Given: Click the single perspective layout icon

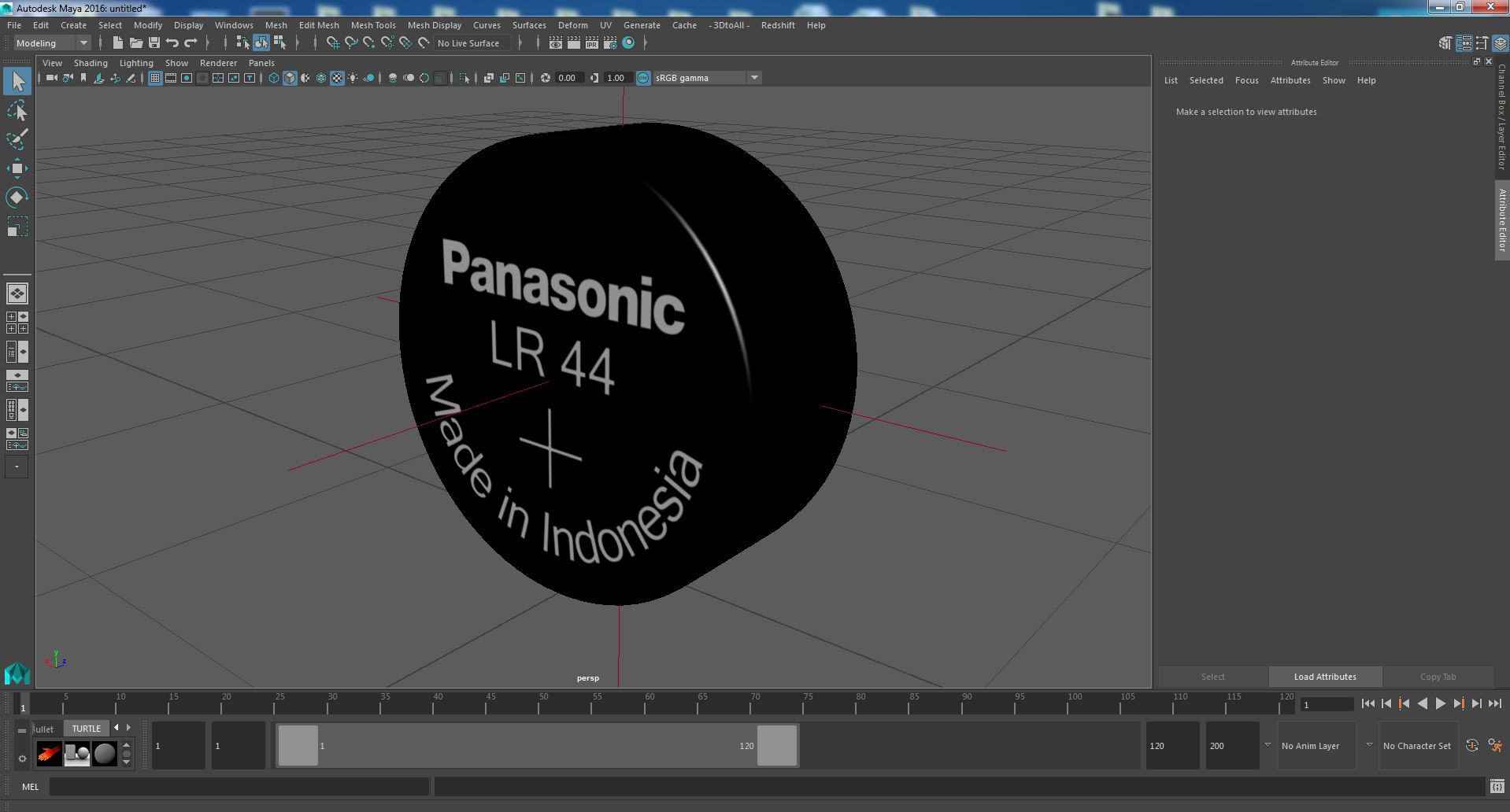Looking at the screenshot, I should (17, 293).
